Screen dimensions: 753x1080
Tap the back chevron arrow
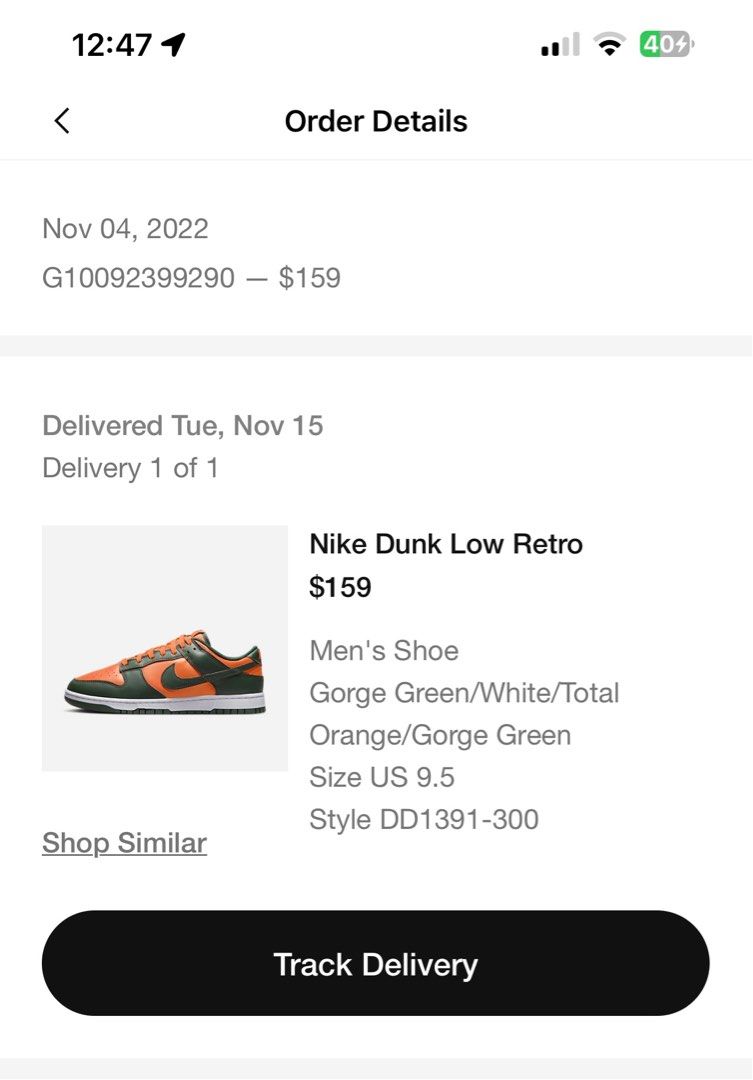(62, 121)
